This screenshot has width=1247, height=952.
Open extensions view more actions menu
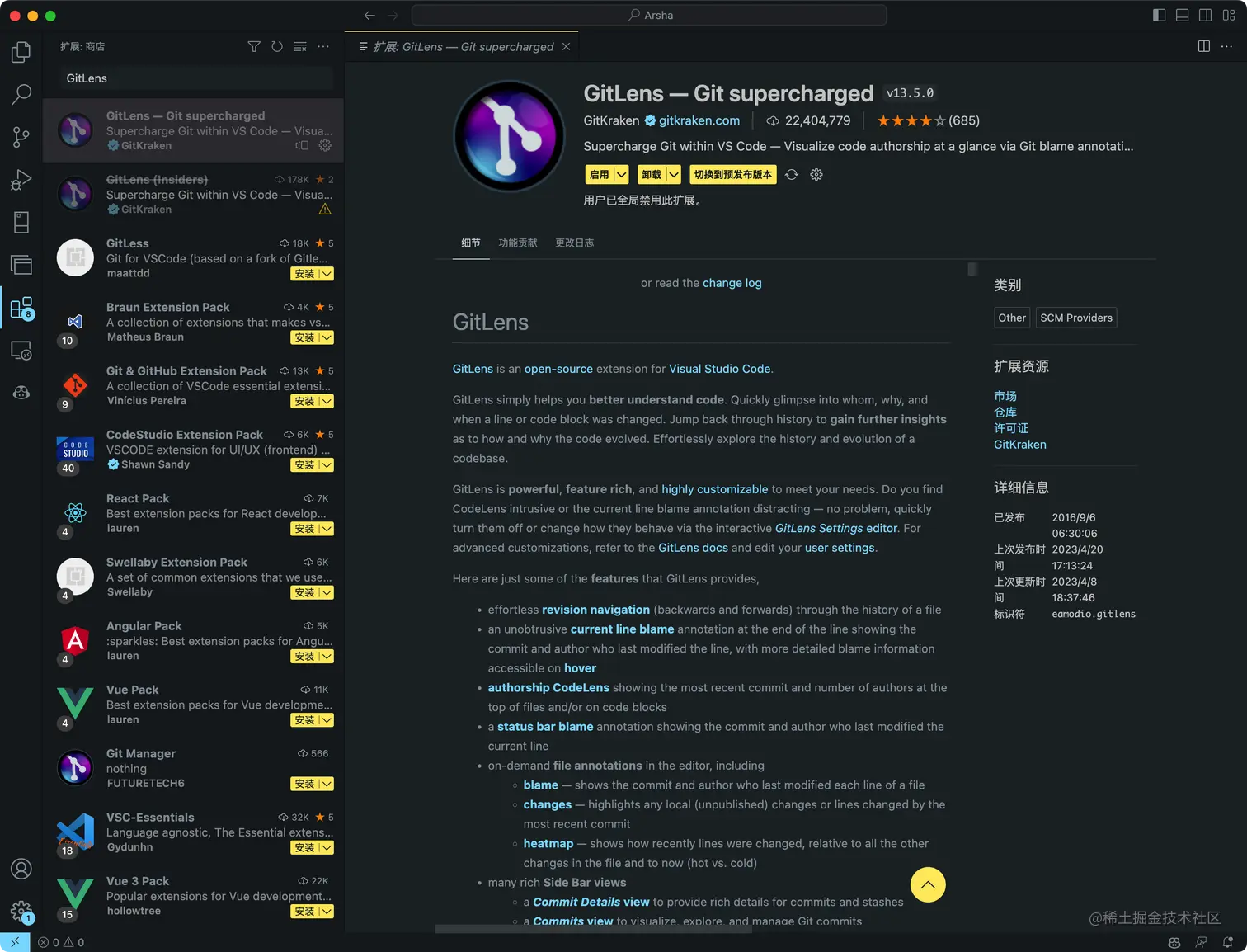[323, 47]
